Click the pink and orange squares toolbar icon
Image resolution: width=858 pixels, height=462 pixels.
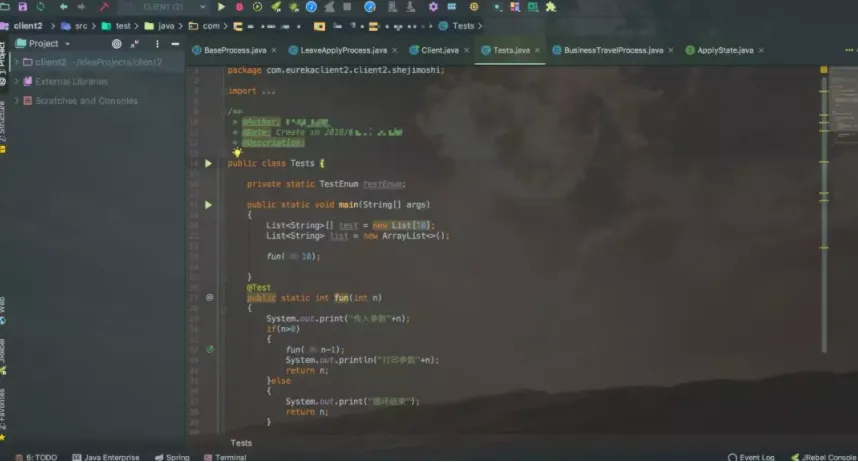point(515,7)
